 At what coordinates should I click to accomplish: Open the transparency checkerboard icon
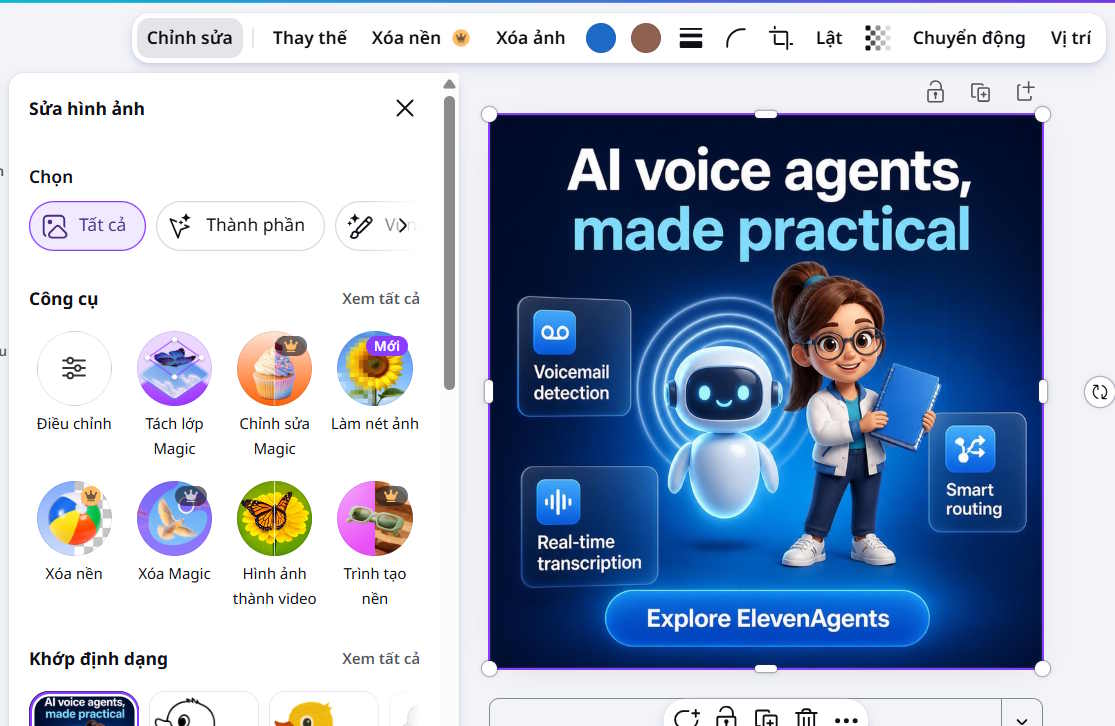(877, 38)
